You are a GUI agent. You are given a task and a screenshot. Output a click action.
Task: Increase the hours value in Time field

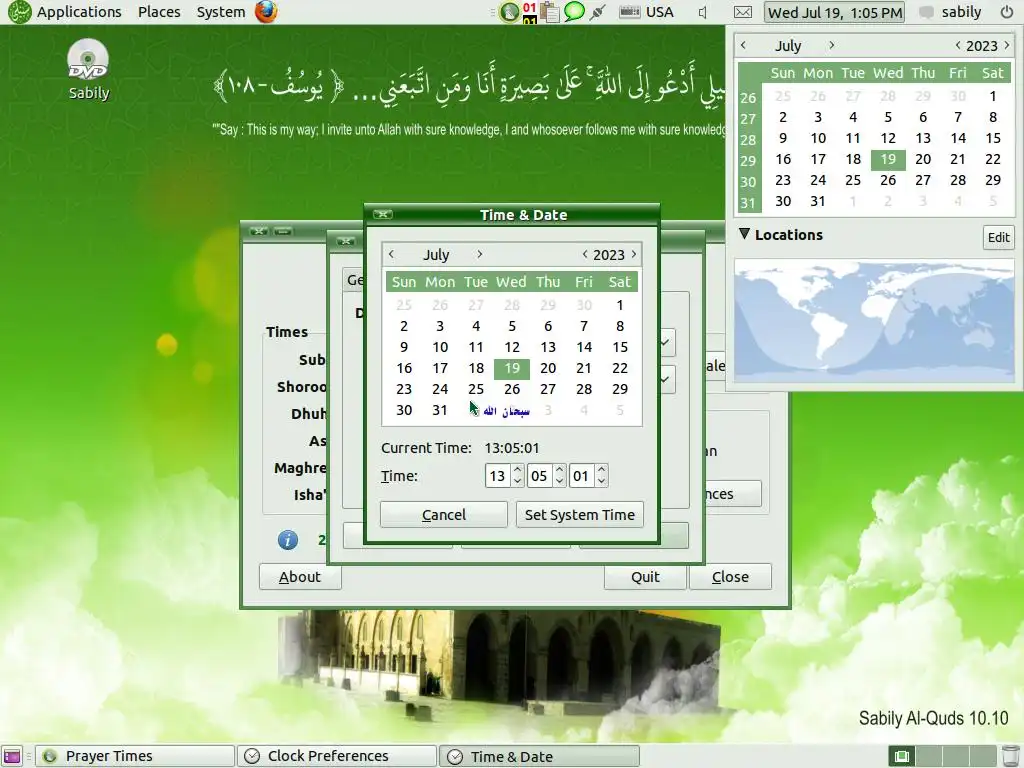[x=518, y=470]
